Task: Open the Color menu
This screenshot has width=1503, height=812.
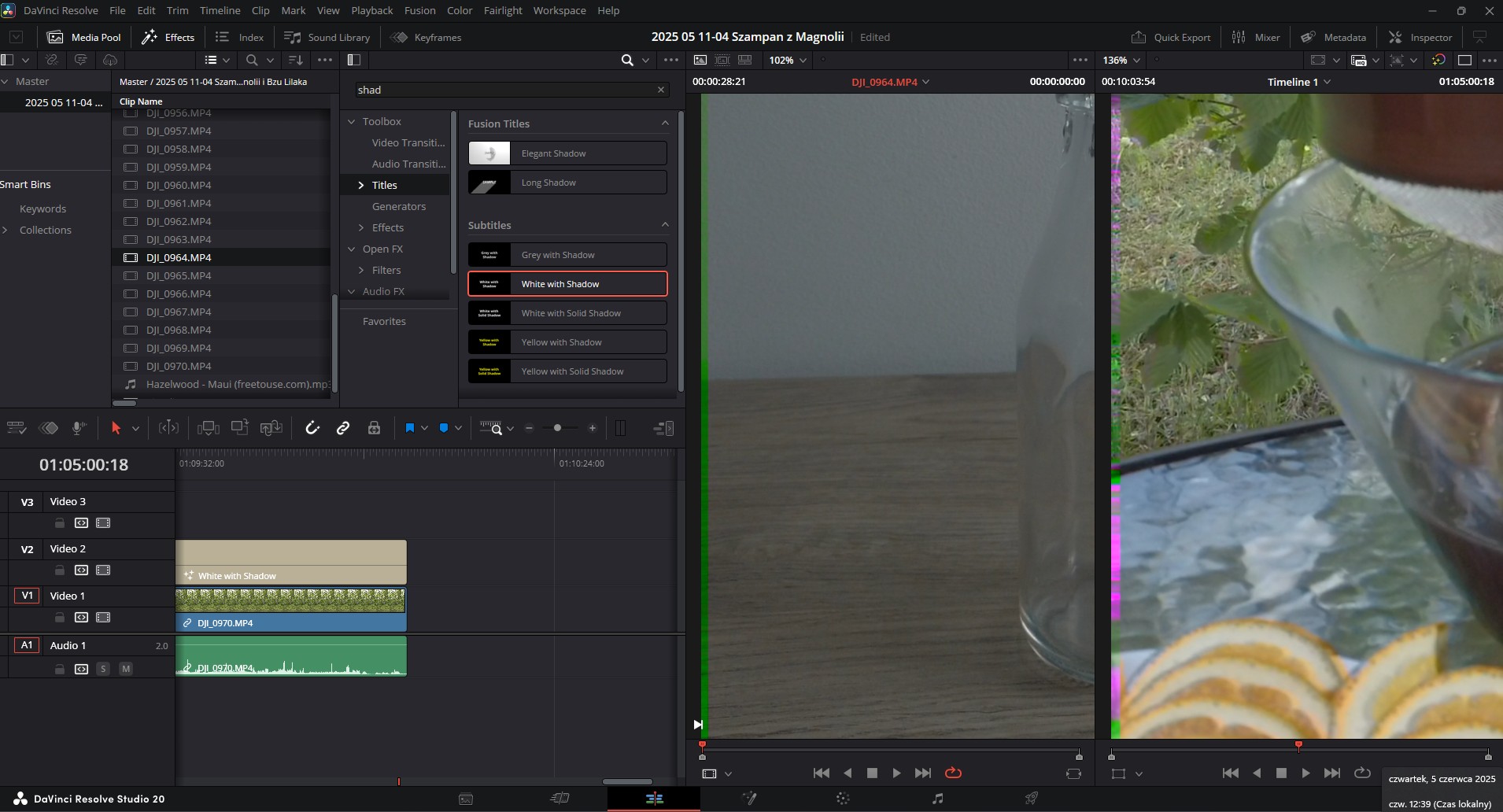Action: click(460, 10)
